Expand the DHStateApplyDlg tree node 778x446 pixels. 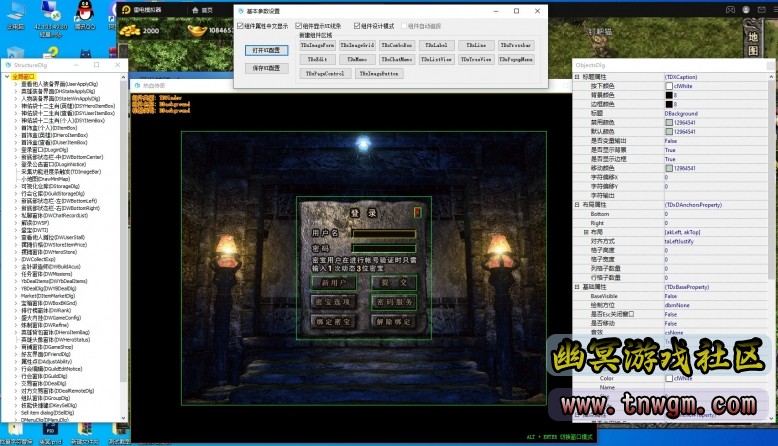tap(16, 92)
